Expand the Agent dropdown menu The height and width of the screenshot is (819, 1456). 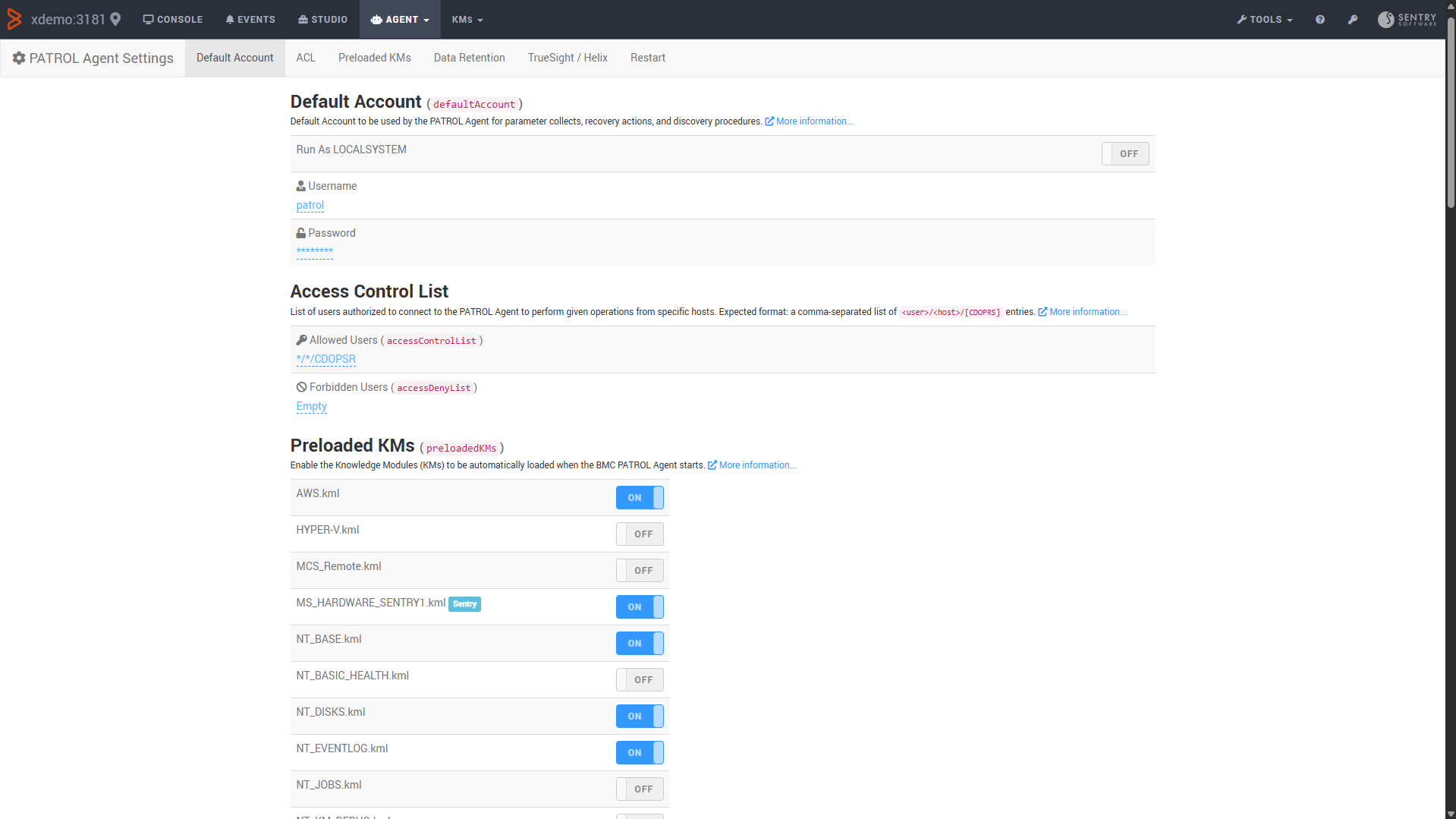point(400,20)
